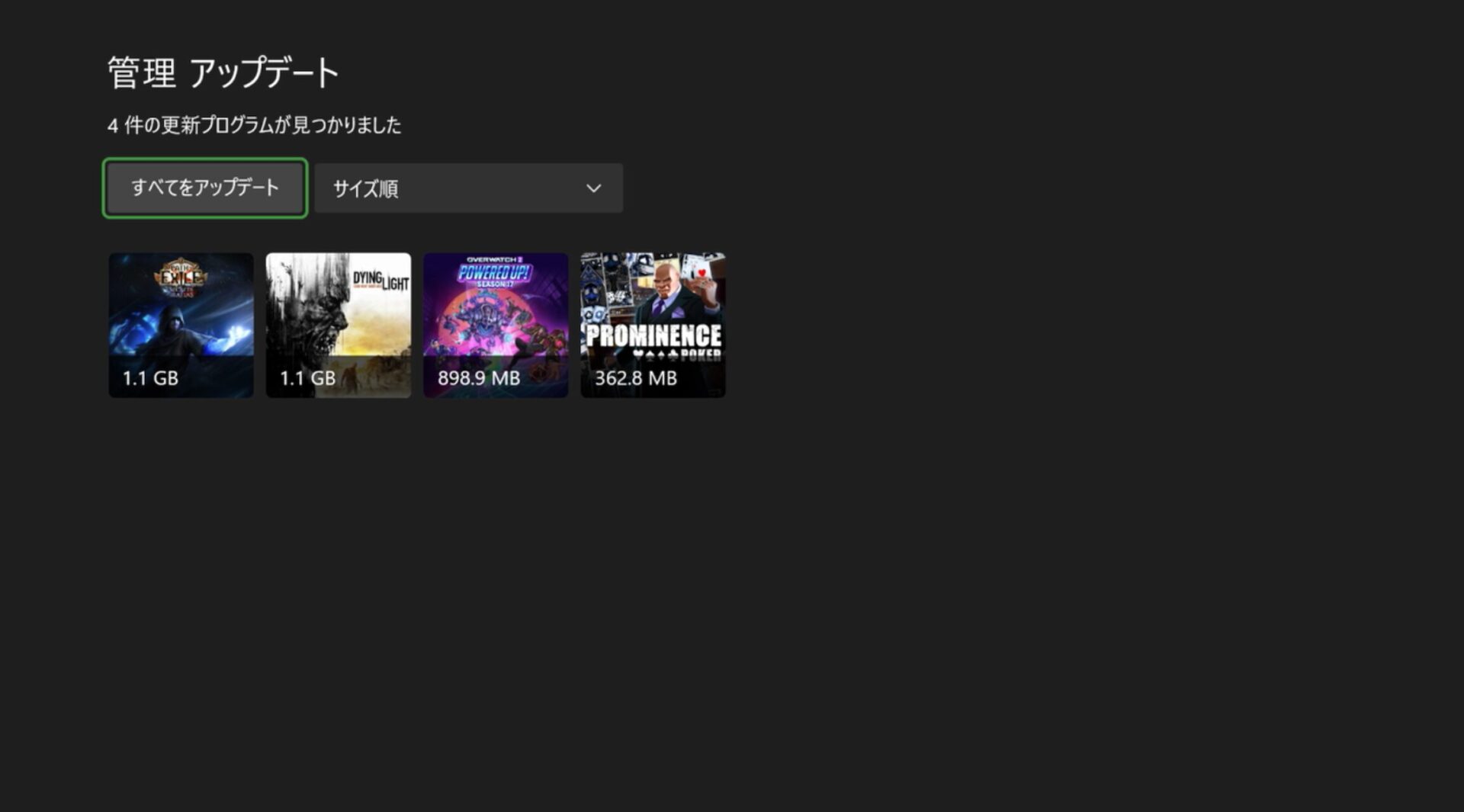
Task: Expand the sort order chevron arrow
Action: click(x=593, y=188)
